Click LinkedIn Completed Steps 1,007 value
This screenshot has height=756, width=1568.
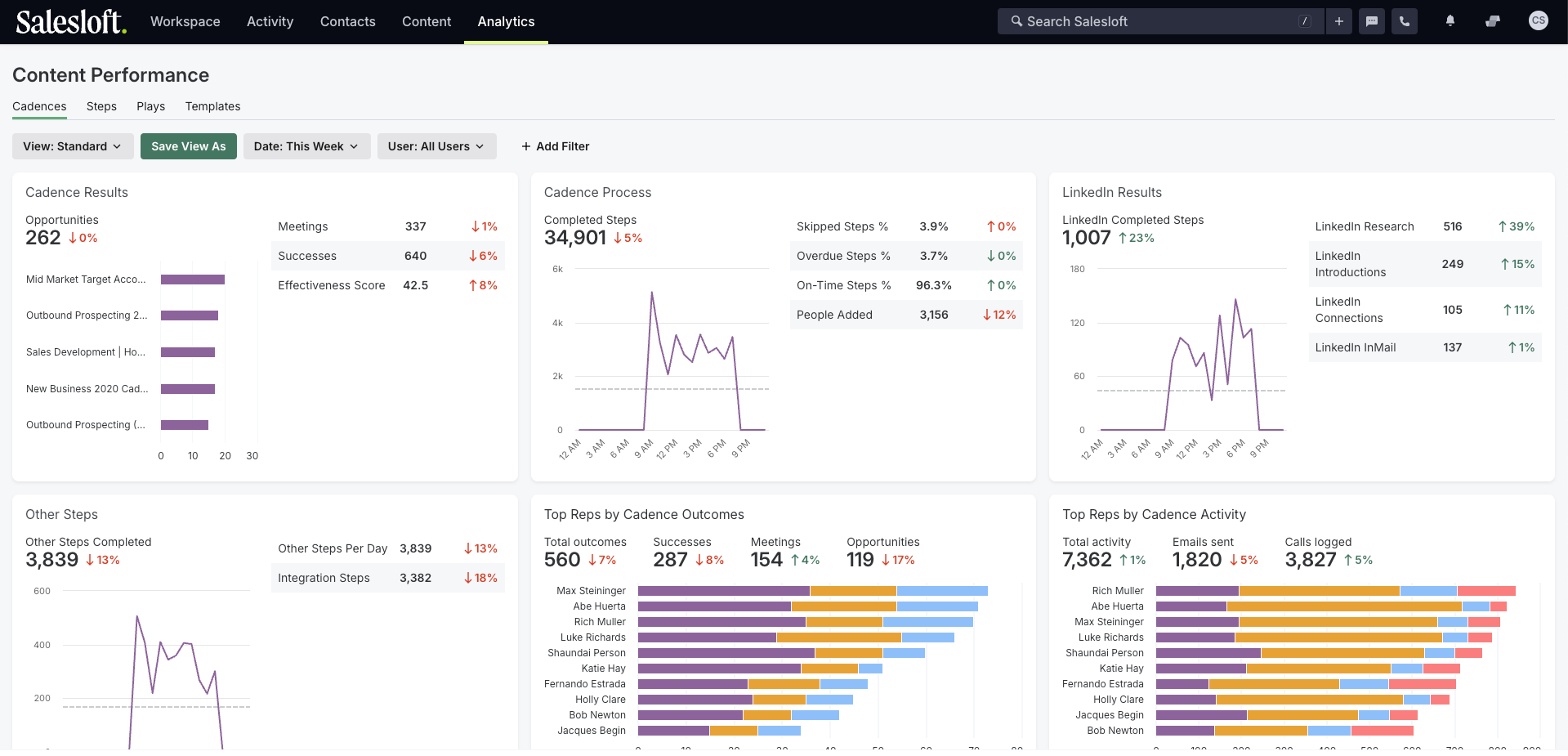tap(1086, 238)
